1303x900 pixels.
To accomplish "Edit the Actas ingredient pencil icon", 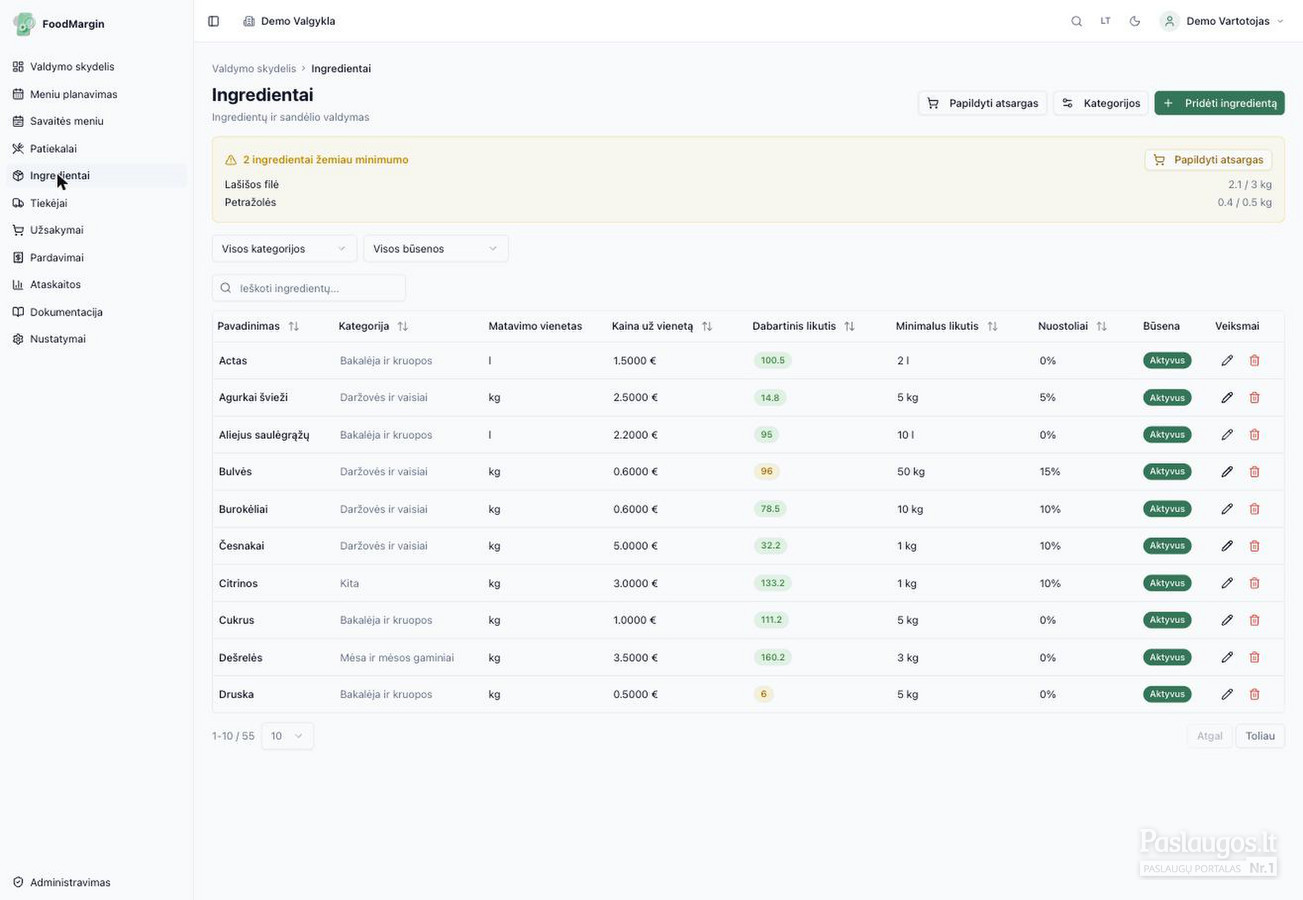I will click(x=1227, y=360).
